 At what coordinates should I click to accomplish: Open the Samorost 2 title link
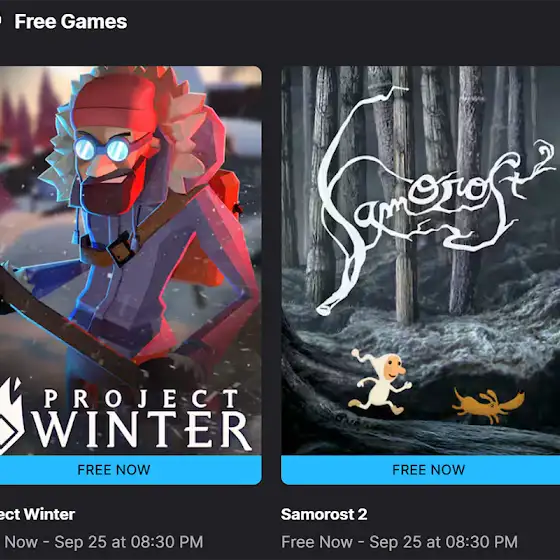click(324, 514)
